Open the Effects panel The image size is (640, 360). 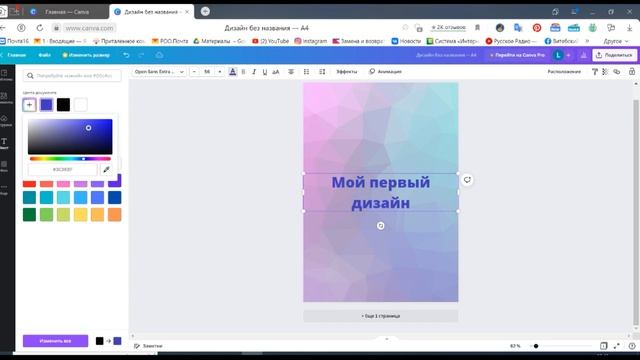click(x=347, y=72)
